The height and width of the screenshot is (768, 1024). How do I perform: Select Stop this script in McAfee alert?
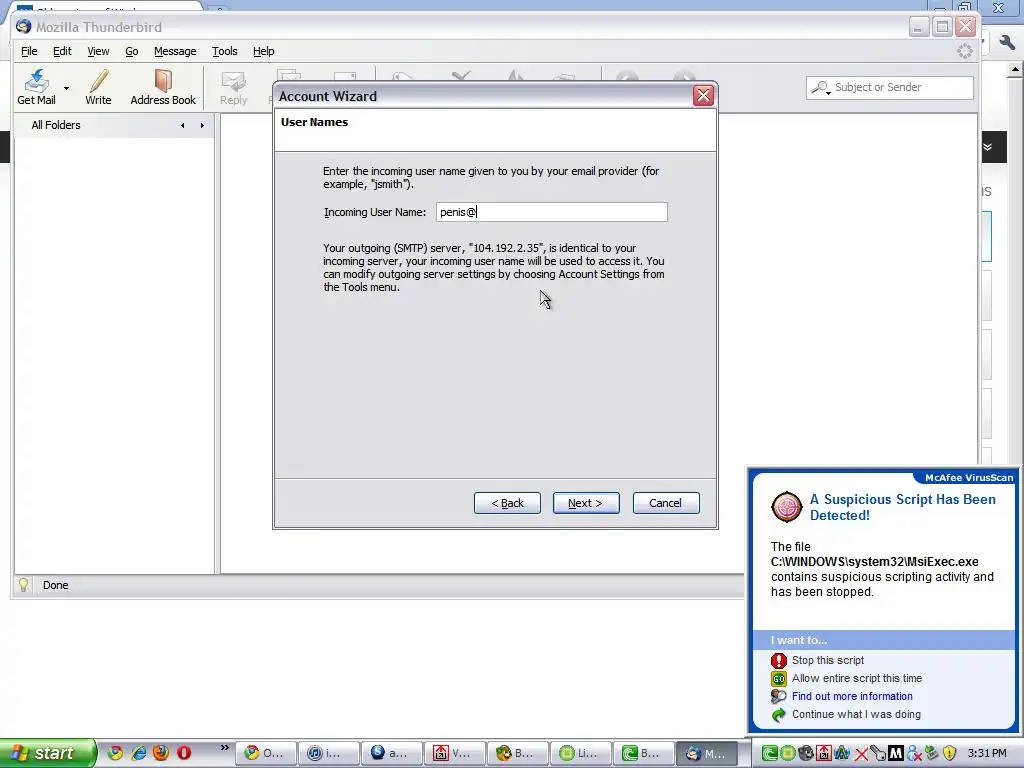tap(827, 660)
